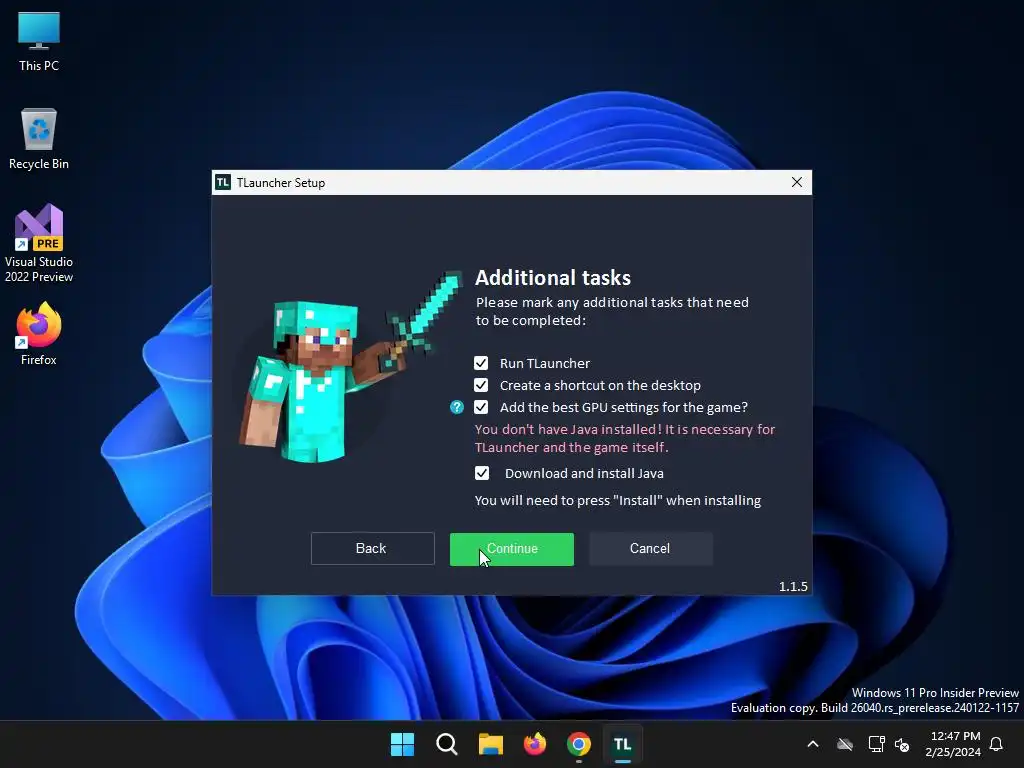Open the Recycle Bin desktop icon

39,139
